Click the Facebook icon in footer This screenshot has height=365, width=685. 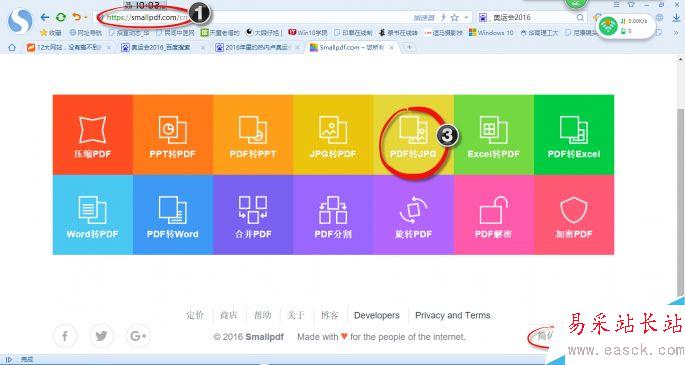65,336
